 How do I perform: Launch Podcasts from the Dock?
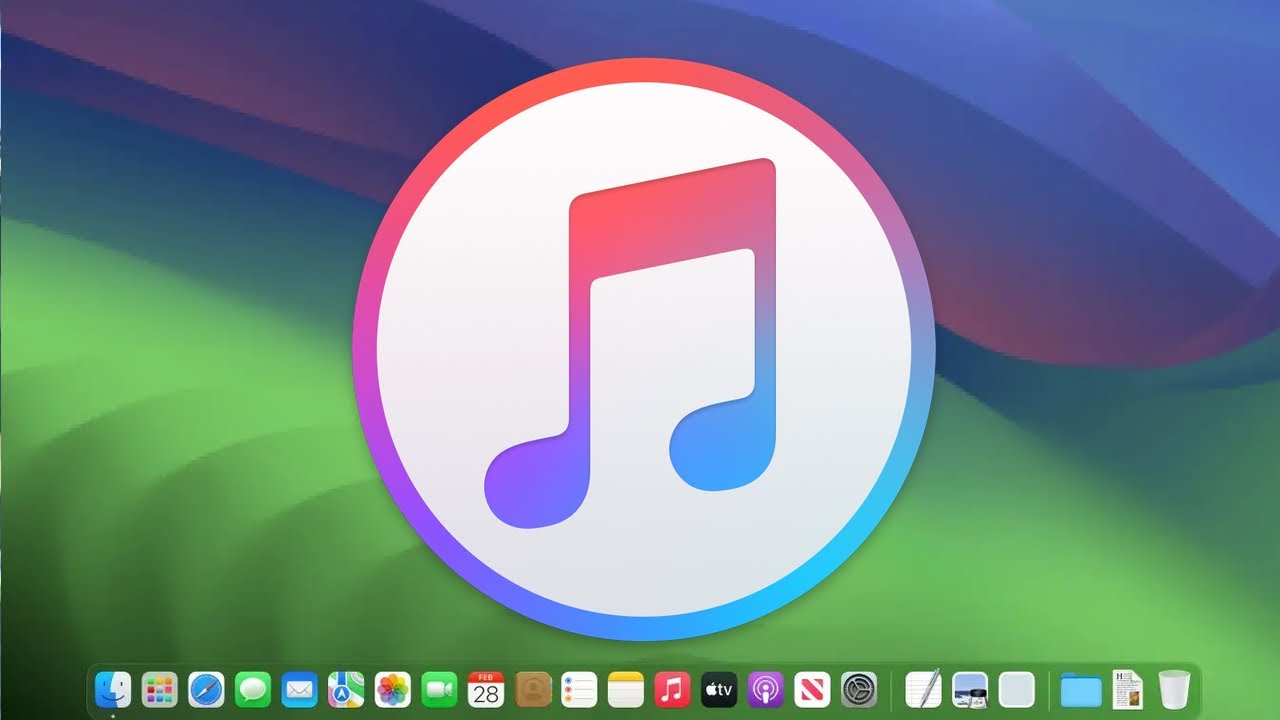coord(766,689)
